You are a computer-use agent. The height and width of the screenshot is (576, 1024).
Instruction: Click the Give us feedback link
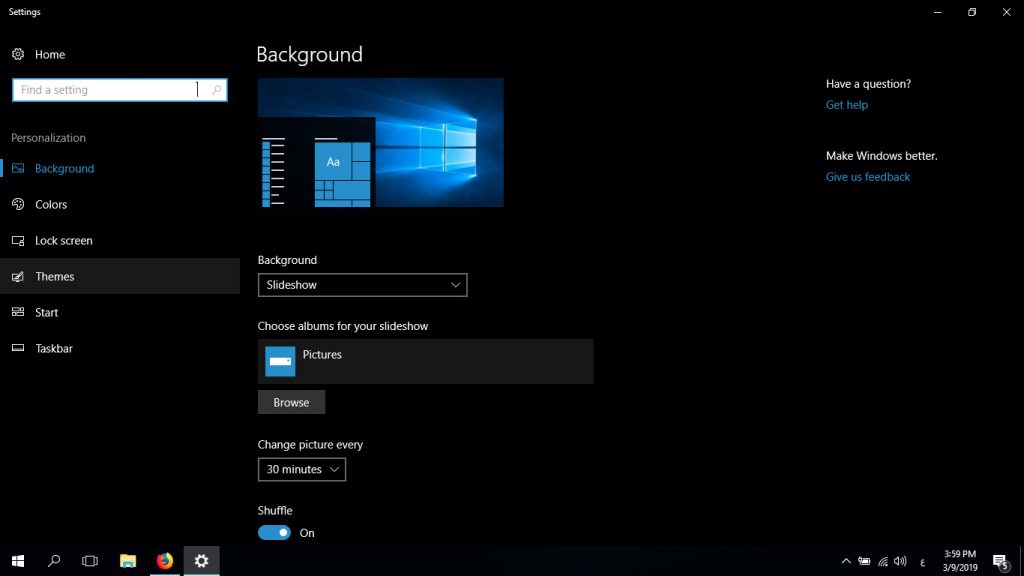click(867, 177)
